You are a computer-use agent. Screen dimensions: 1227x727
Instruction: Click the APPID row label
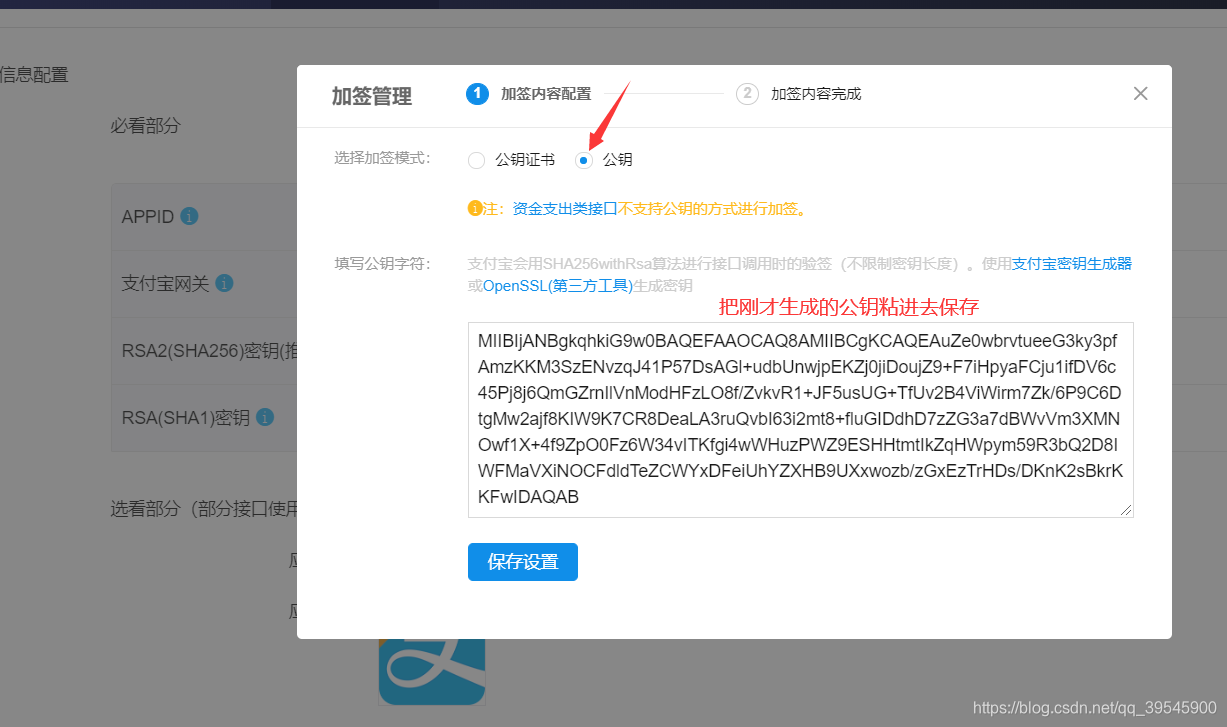coord(148,217)
